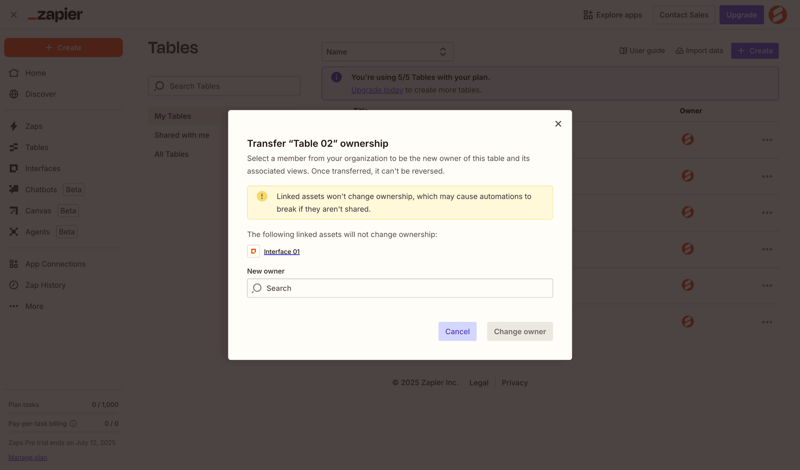This screenshot has width=800, height=470.
Task: Open Chatbots Beta in the sidebar
Action: coord(46,189)
